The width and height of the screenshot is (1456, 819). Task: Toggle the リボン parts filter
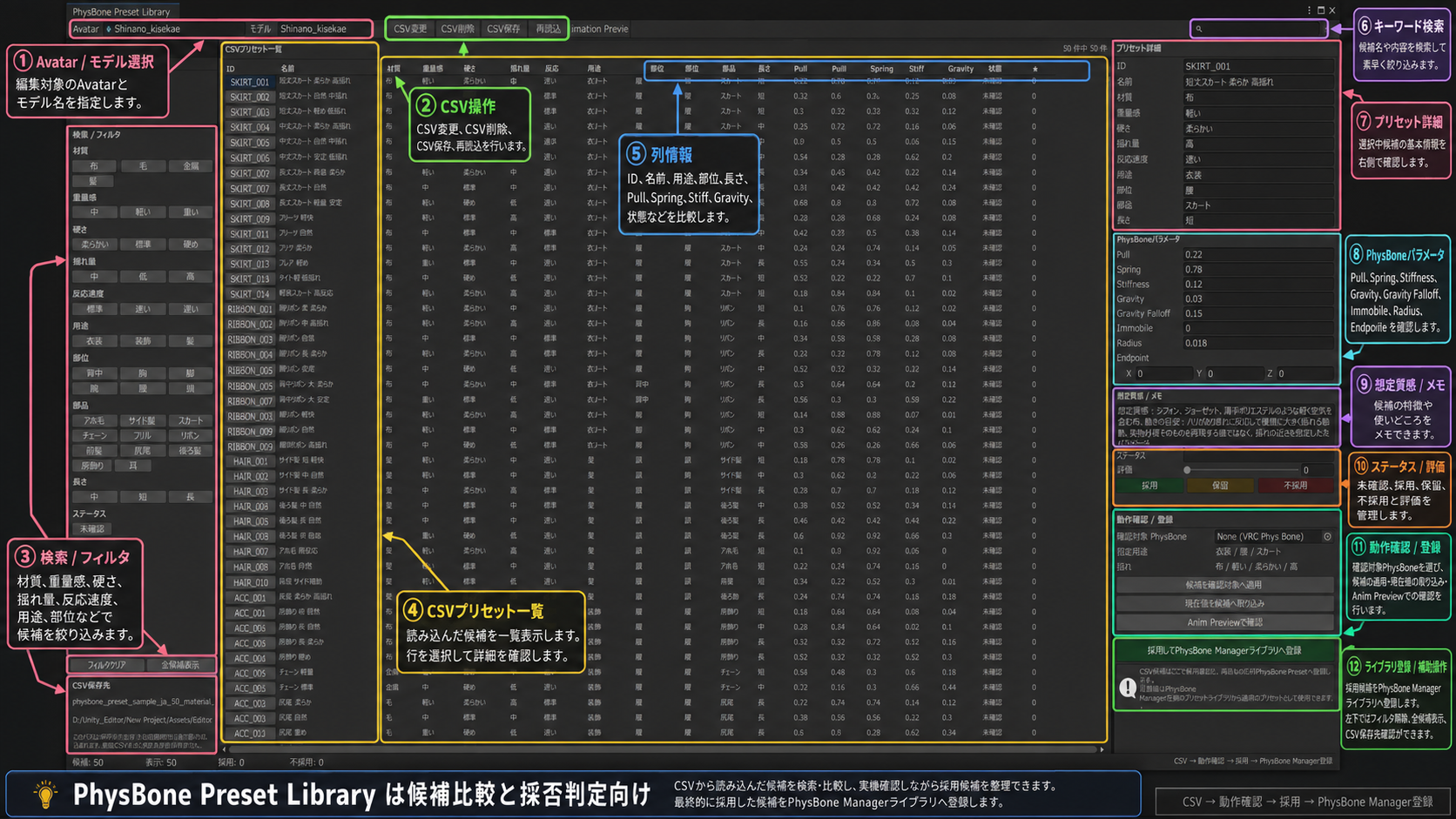click(x=191, y=435)
